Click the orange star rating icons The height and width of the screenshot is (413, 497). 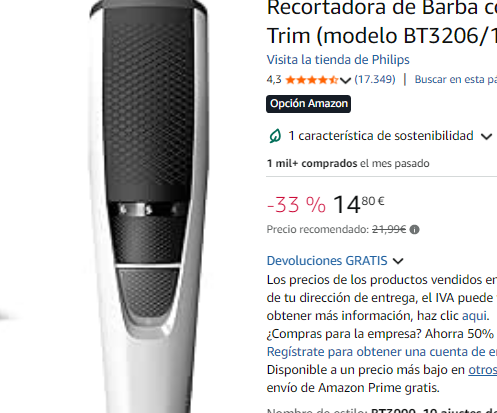[x=312, y=80]
